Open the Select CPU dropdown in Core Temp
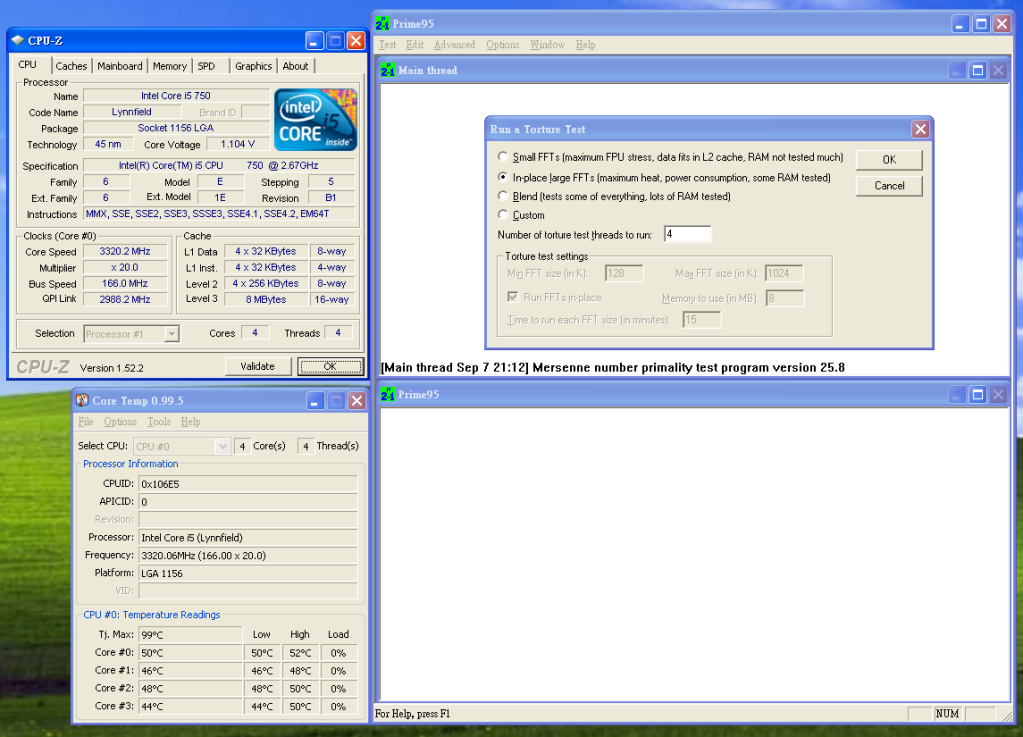The height and width of the screenshot is (737, 1023). pyautogui.click(x=182, y=446)
